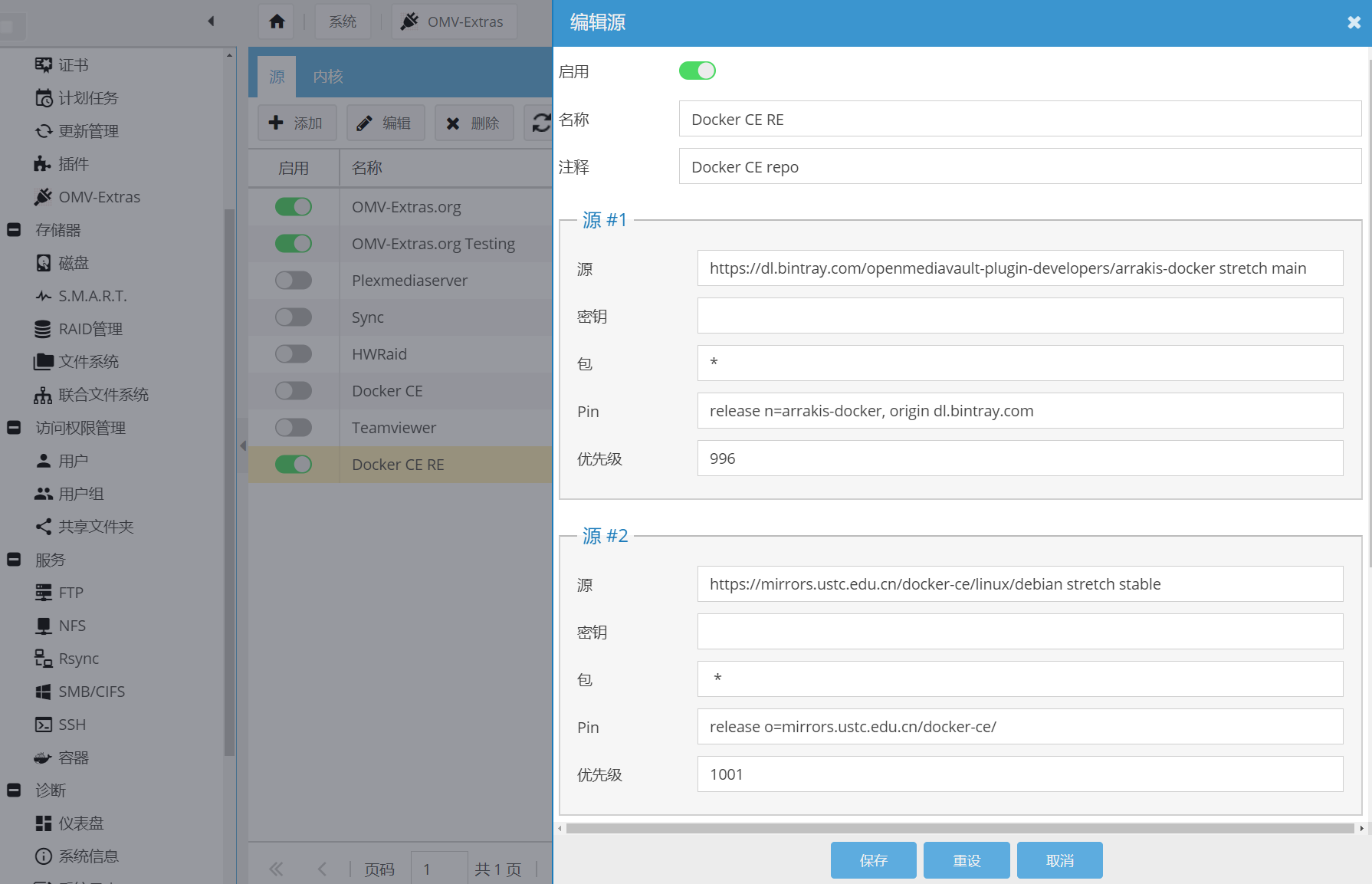Screen dimensions: 1372x884
Task: Open the Rsync service page
Action: (x=67, y=659)
